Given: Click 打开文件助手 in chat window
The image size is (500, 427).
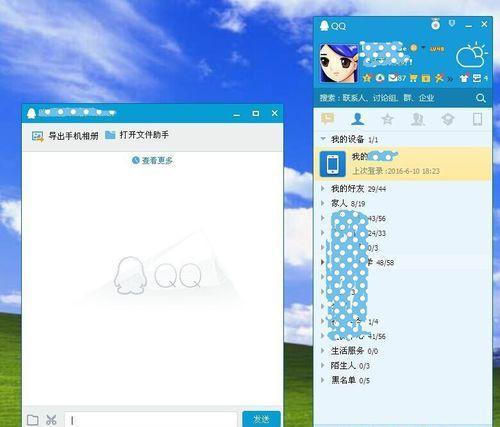Looking at the screenshot, I should pos(144,135).
